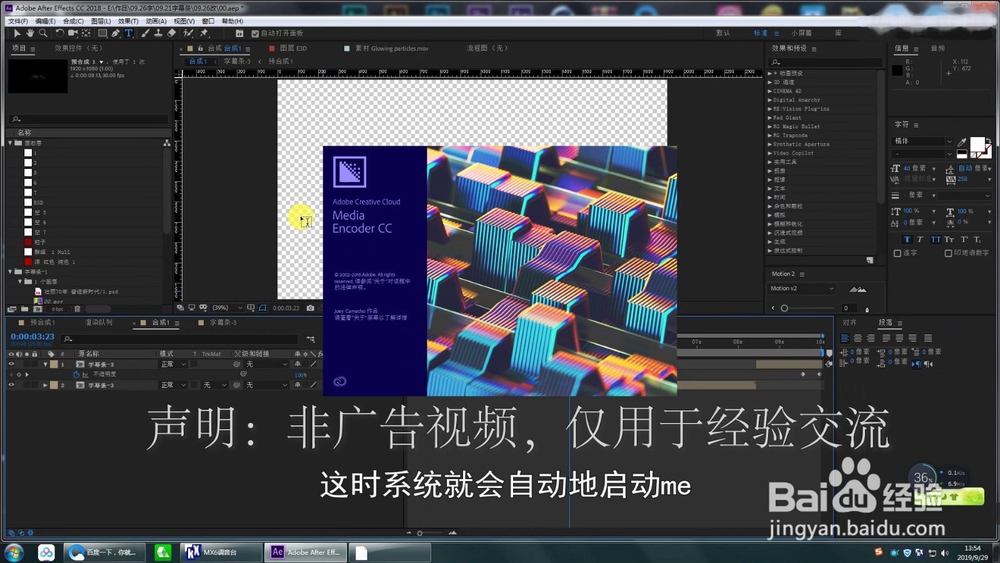Click the eyedropper in Character panel

pos(962,142)
